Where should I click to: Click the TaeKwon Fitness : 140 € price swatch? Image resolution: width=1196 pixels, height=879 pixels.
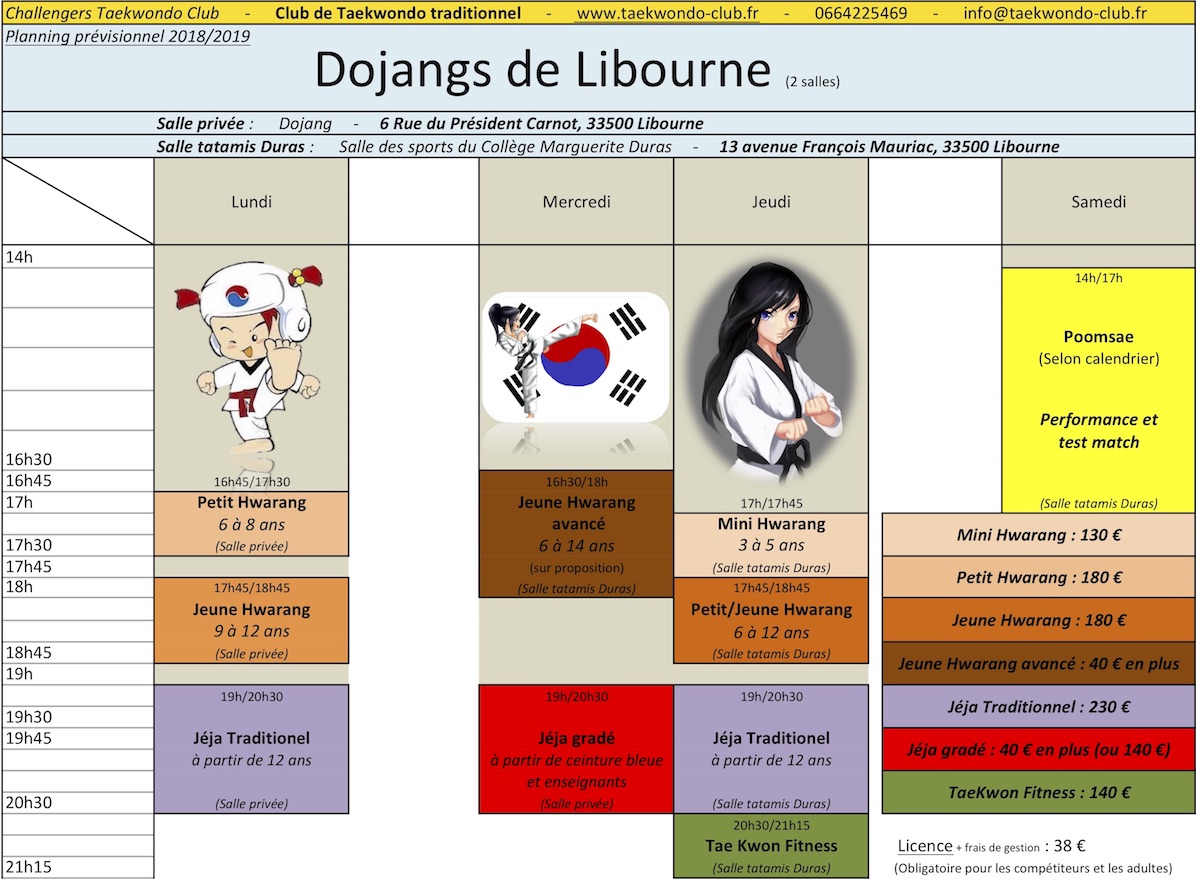click(1038, 792)
